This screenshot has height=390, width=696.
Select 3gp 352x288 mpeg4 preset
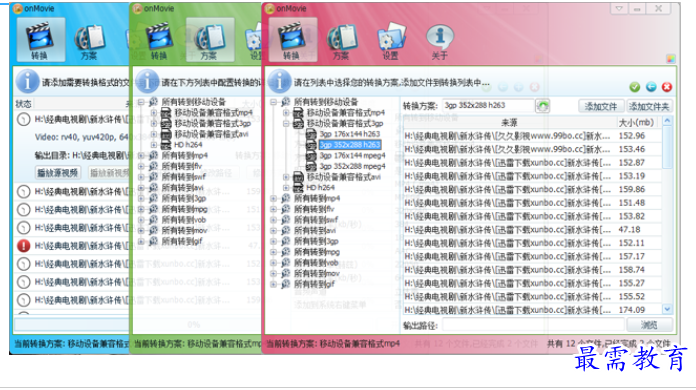coord(352,166)
